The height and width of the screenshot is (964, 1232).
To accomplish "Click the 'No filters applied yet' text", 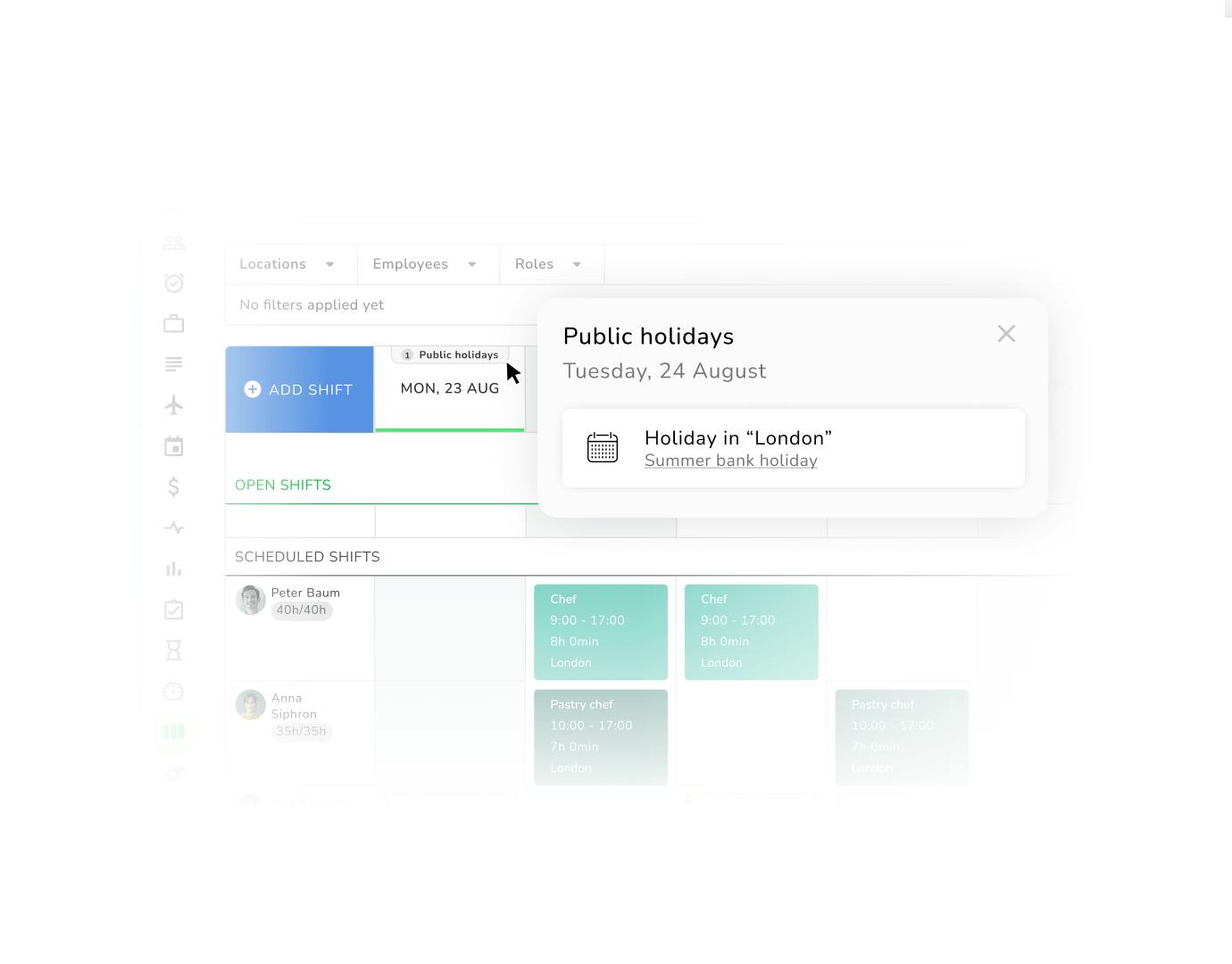I will (x=312, y=305).
